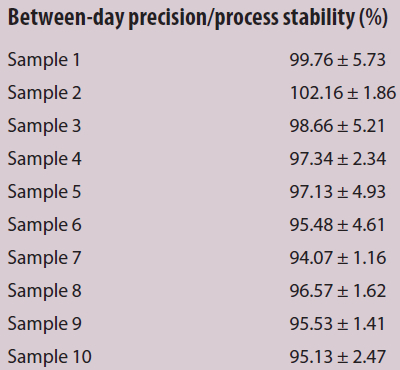The image size is (400, 370).
Task: Select the value 99.76 ± 5.73
Action: 338,60
